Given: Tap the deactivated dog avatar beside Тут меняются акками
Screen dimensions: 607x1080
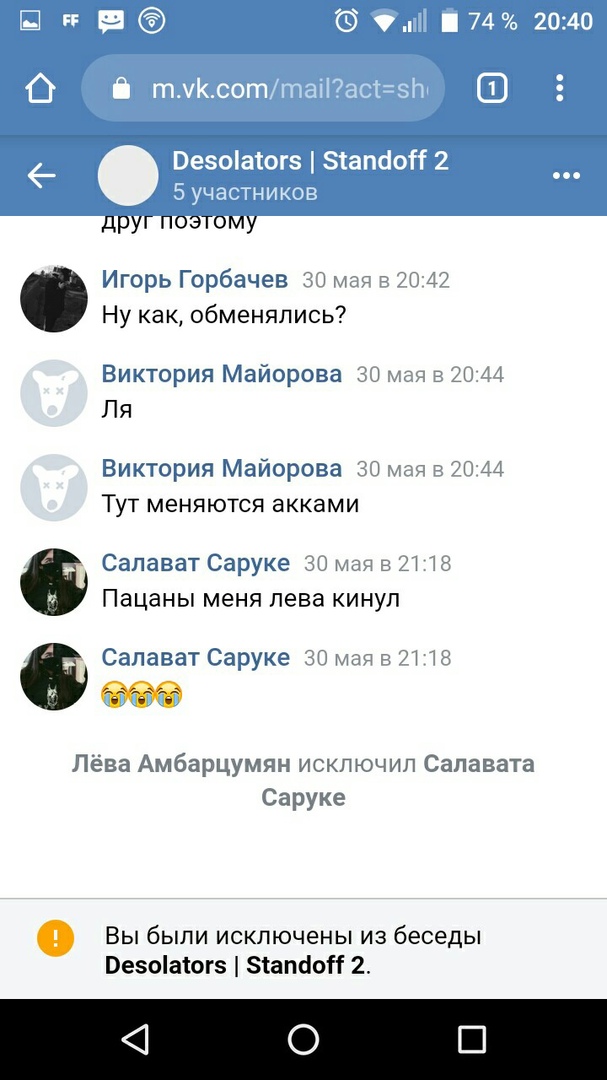Looking at the screenshot, I should [x=54, y=487].
